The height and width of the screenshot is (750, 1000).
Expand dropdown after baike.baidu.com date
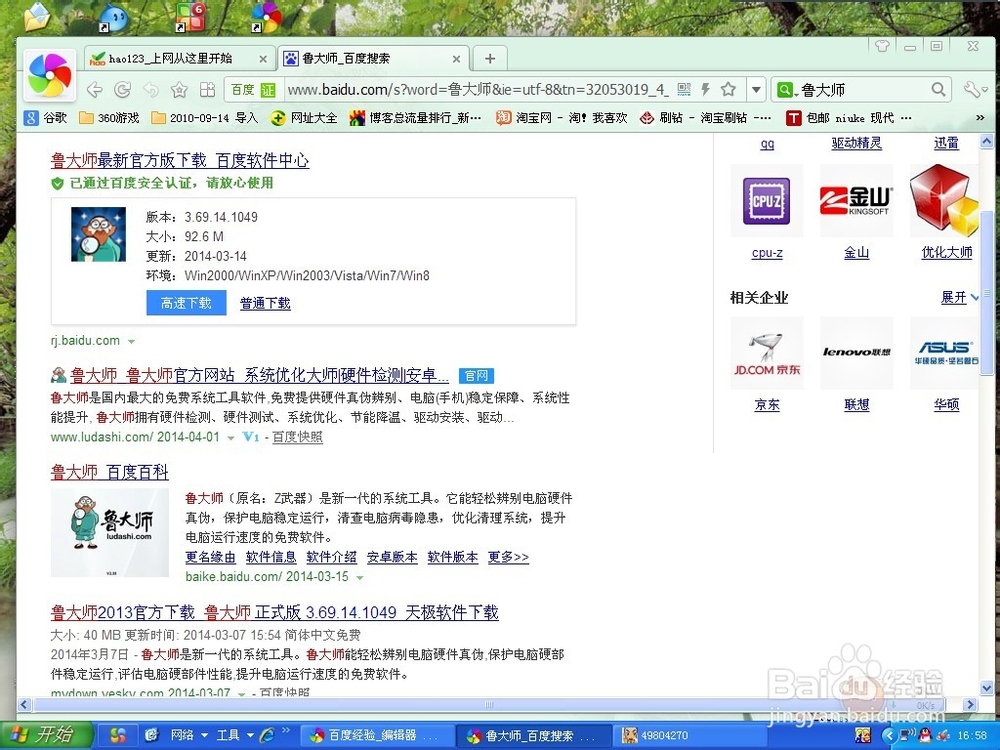pyautogui.click(x=360, y=577)
